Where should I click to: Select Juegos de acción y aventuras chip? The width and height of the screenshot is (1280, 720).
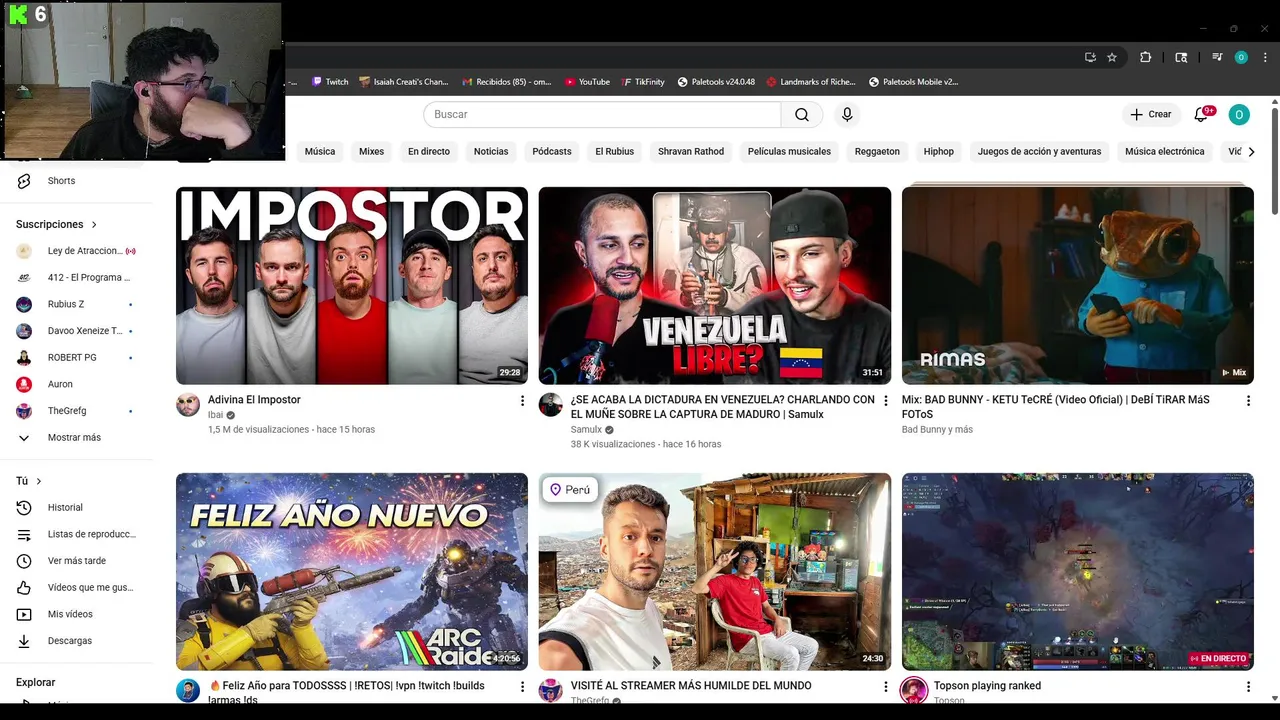point(1039,152)
